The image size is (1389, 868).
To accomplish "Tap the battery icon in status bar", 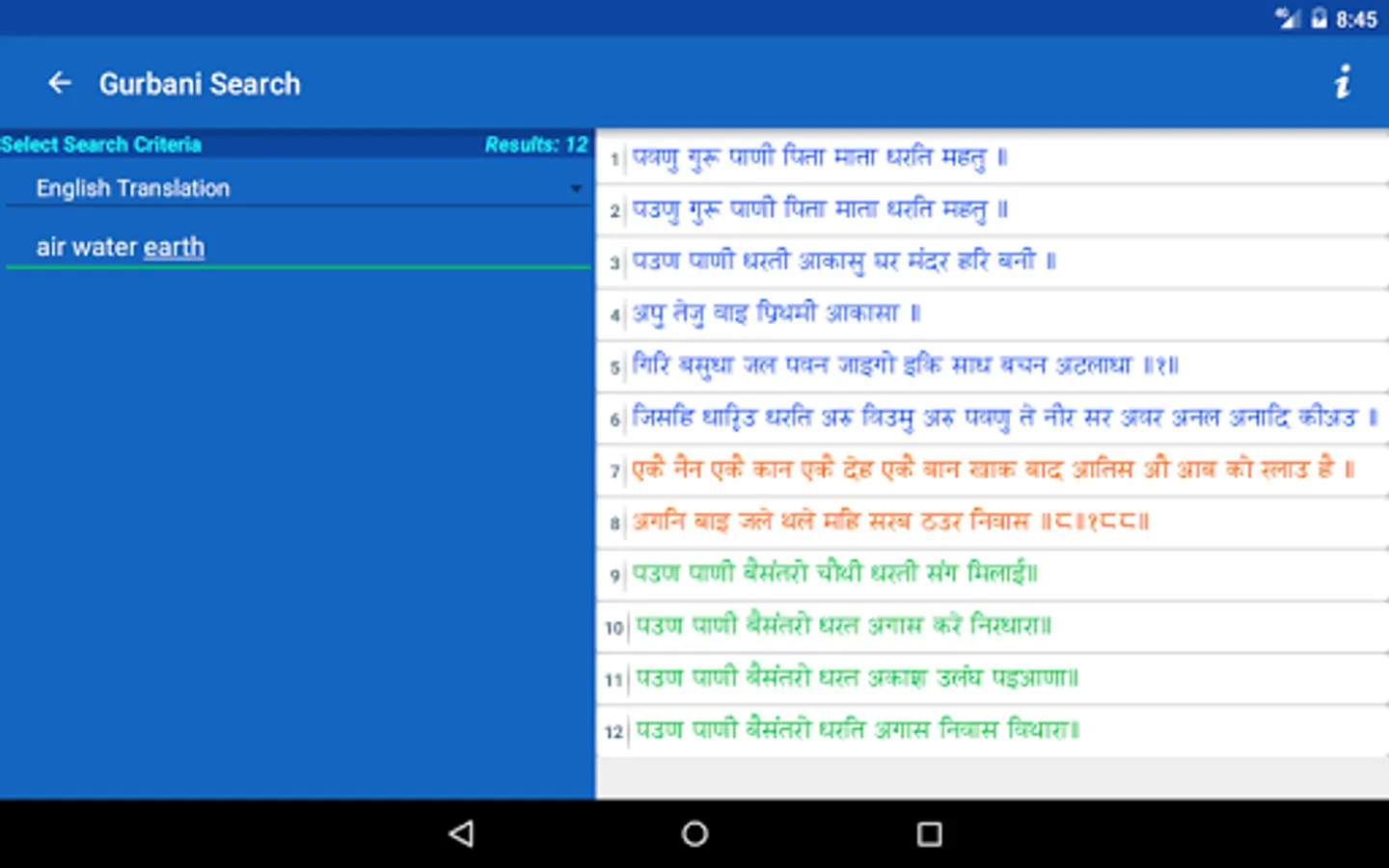I will coord(1319,18).
